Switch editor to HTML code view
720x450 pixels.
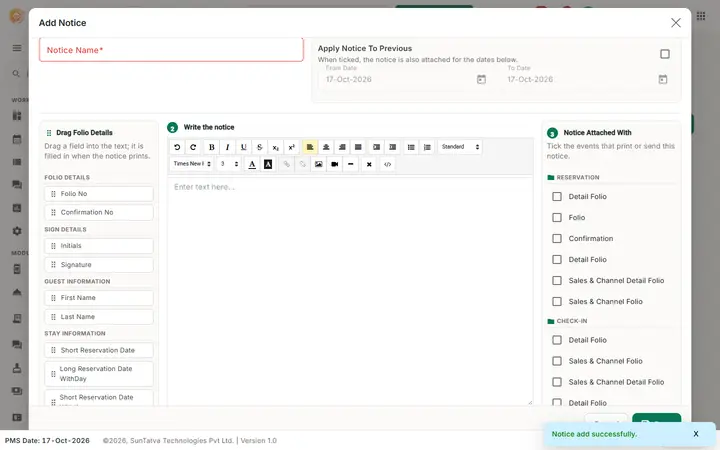pos(388,164)
